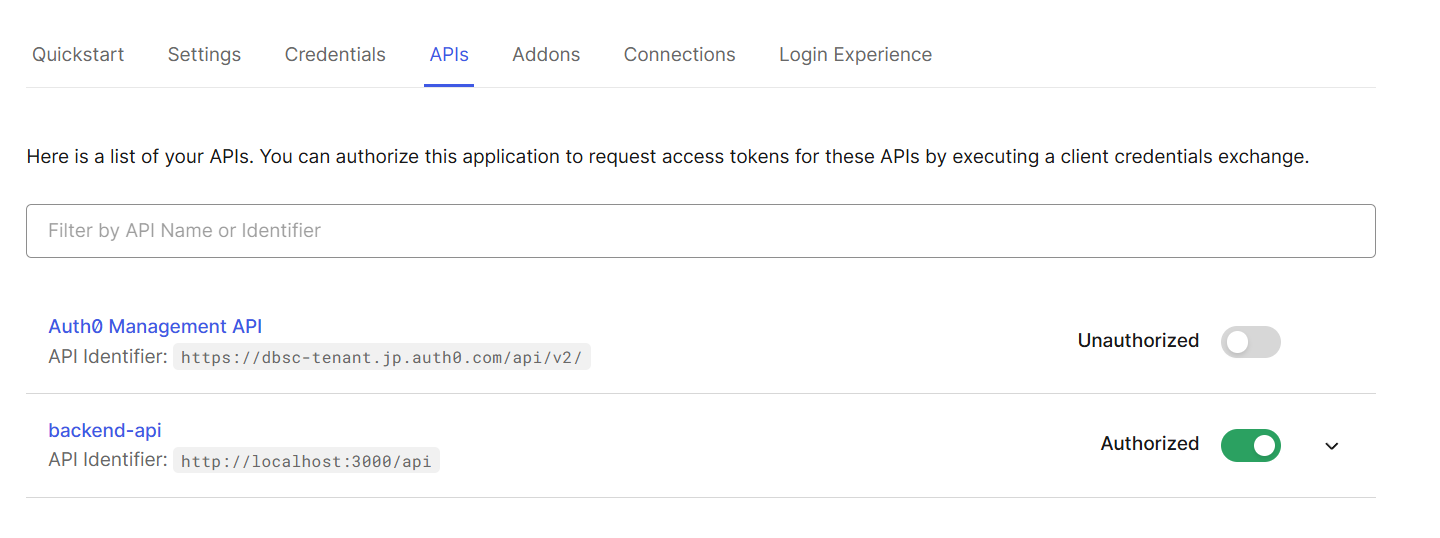Click the API Identifier label under Auth0 Management API

(107, 356)
